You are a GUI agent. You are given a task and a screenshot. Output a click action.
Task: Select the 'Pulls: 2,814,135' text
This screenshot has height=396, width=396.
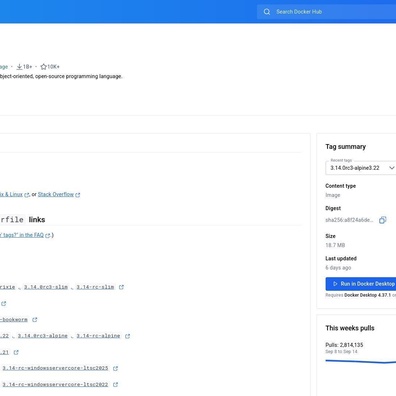[x=344, y=345]
